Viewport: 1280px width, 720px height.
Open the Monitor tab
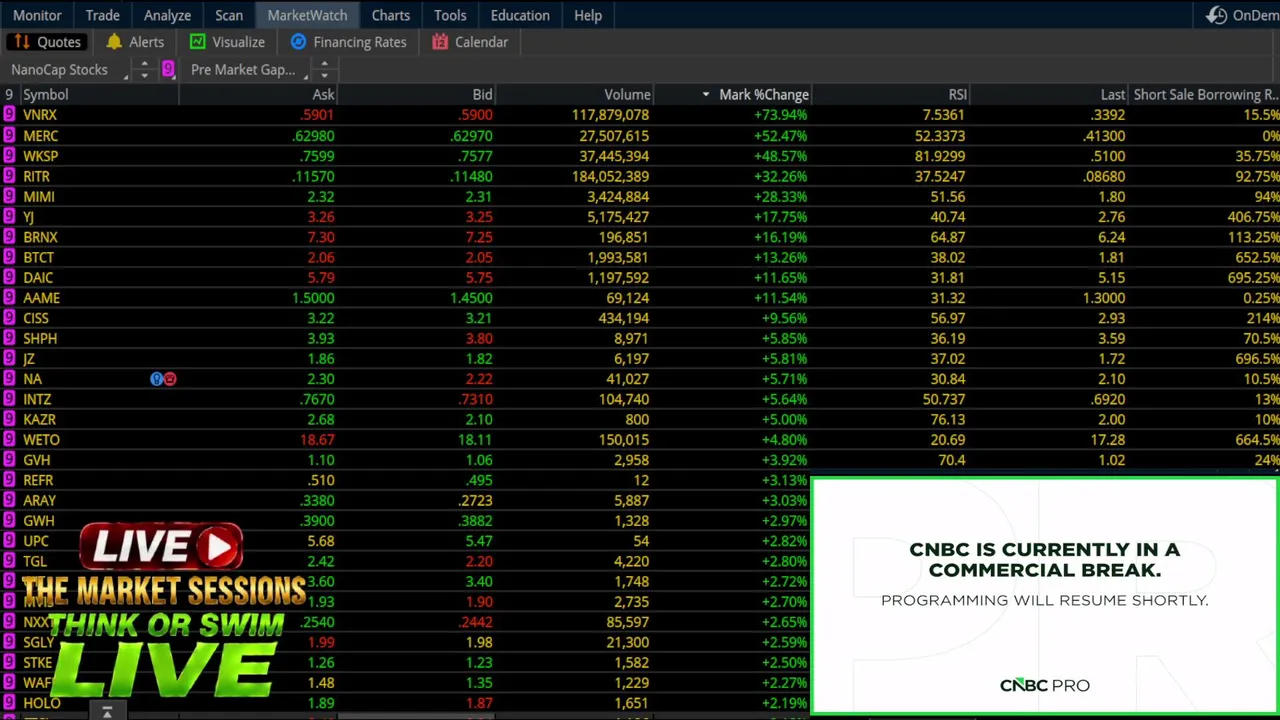pyautogui.click(x=37, y=15)
